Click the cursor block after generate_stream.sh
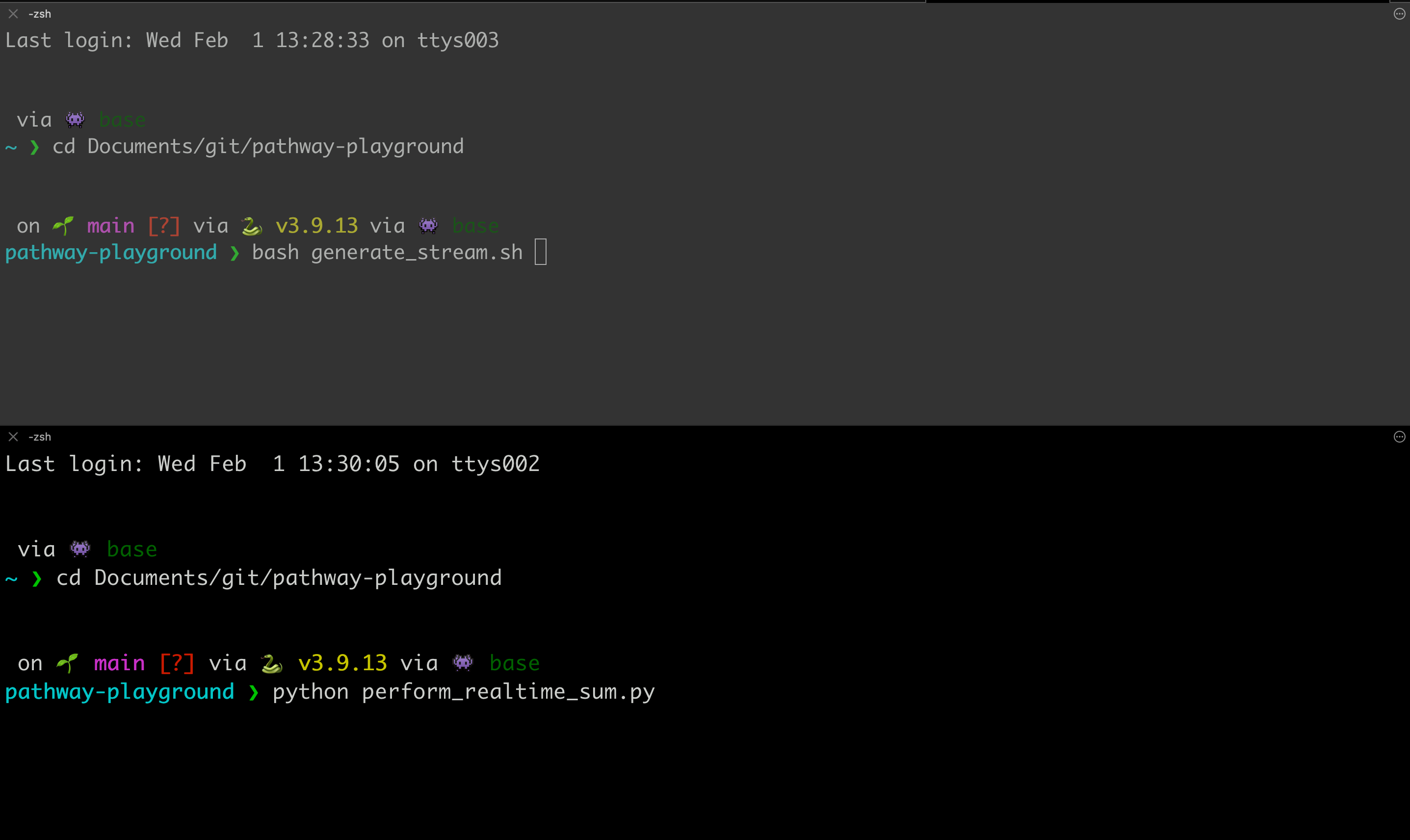 pos(540,252)
